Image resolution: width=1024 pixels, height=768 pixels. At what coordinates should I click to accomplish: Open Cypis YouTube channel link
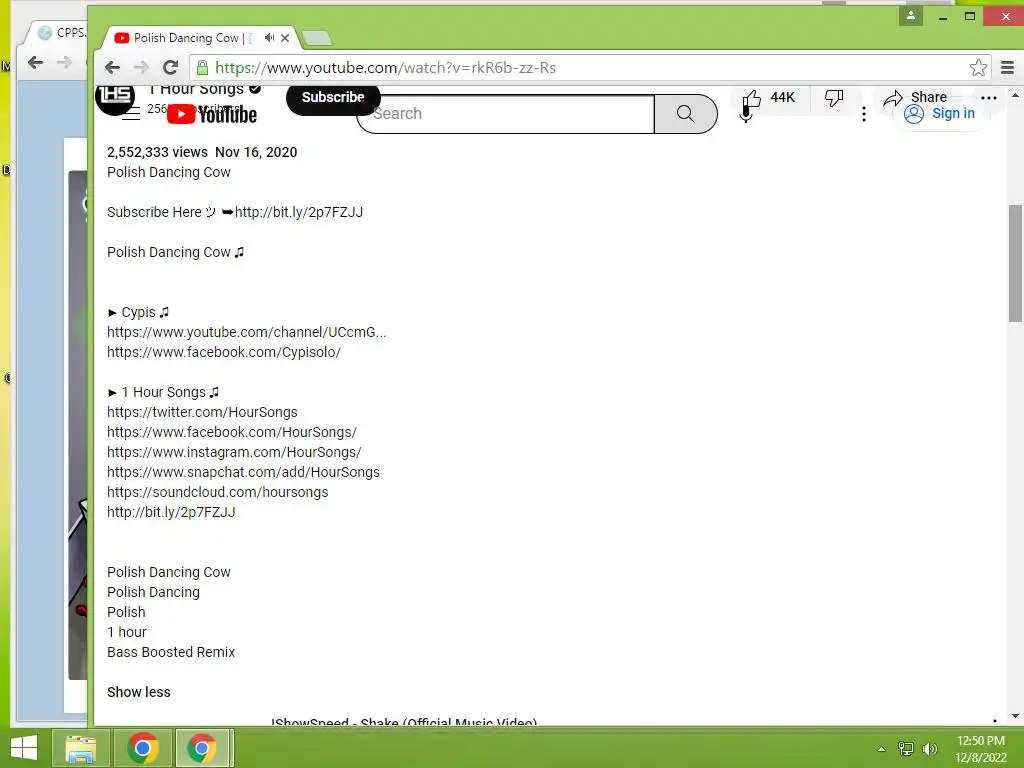pyautogui.click(x=246, y=332)
